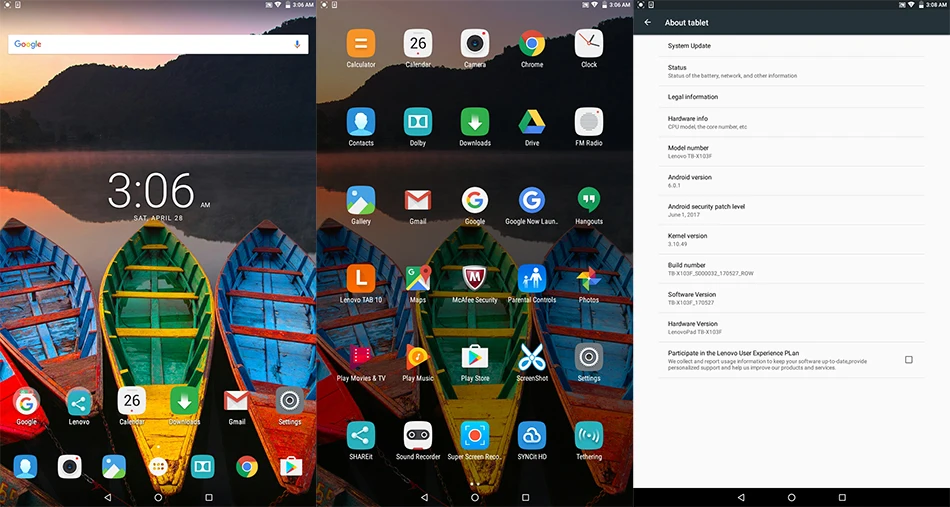Open Settings in the app drawer

click(x=588, y=357)
